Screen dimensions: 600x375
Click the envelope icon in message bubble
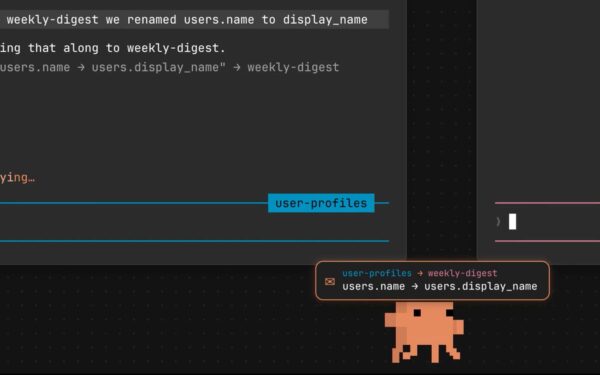click(x=329, y=282)
